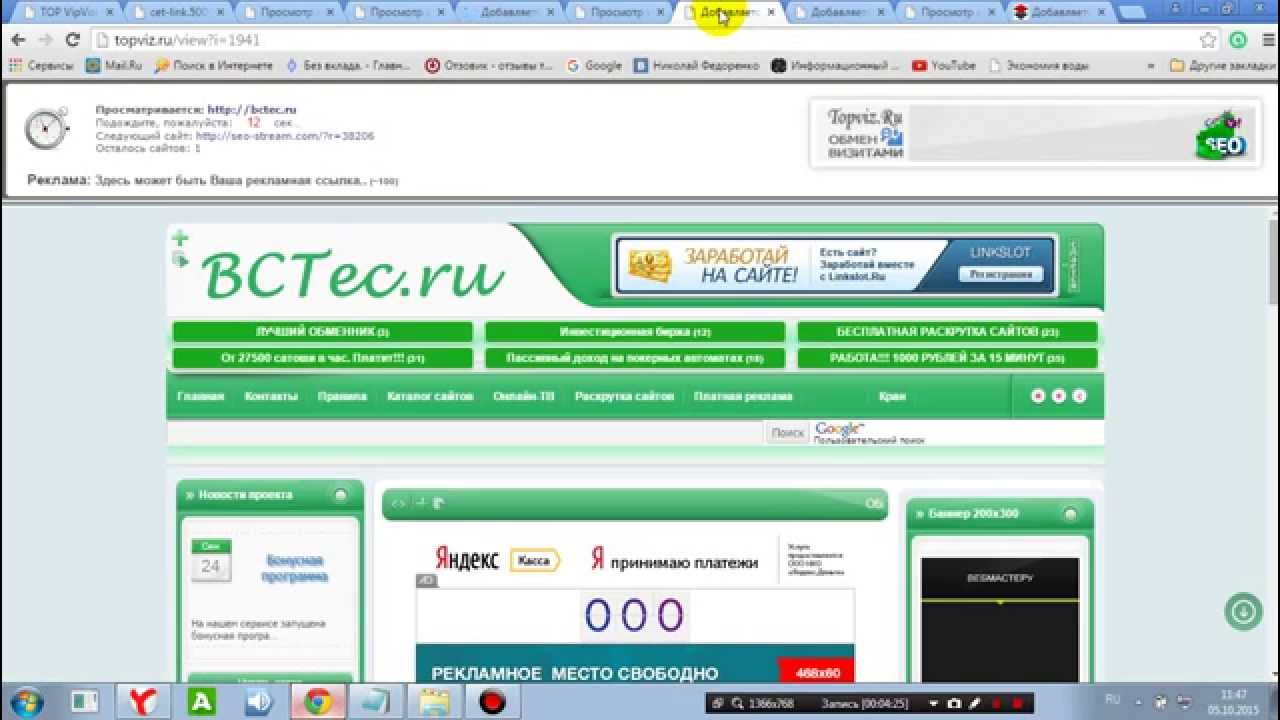Open the Кран menu item
The width and height of the screenshot is (1280, 720).
[892, 396]
